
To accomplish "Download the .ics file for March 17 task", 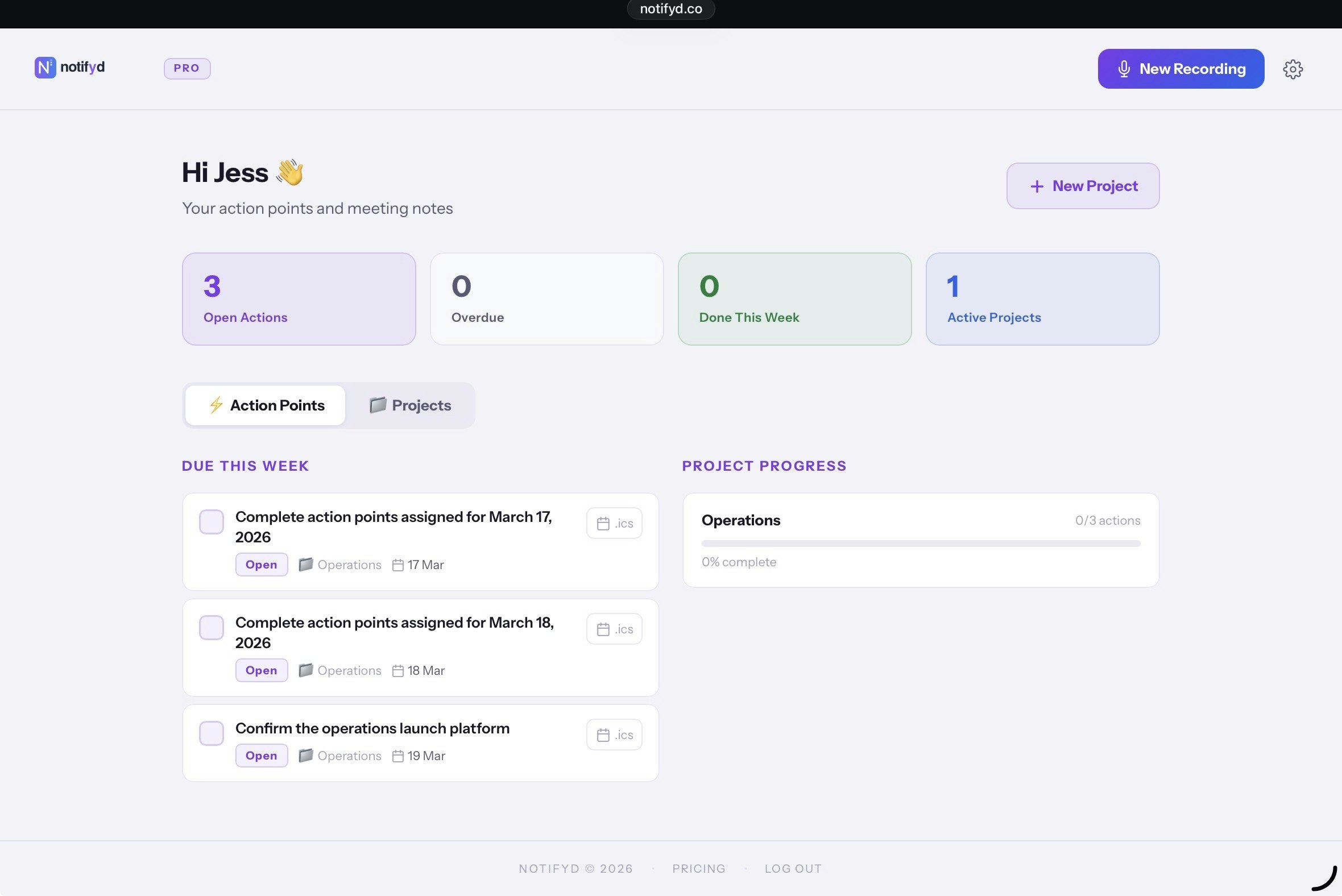I will click(614, 523).
